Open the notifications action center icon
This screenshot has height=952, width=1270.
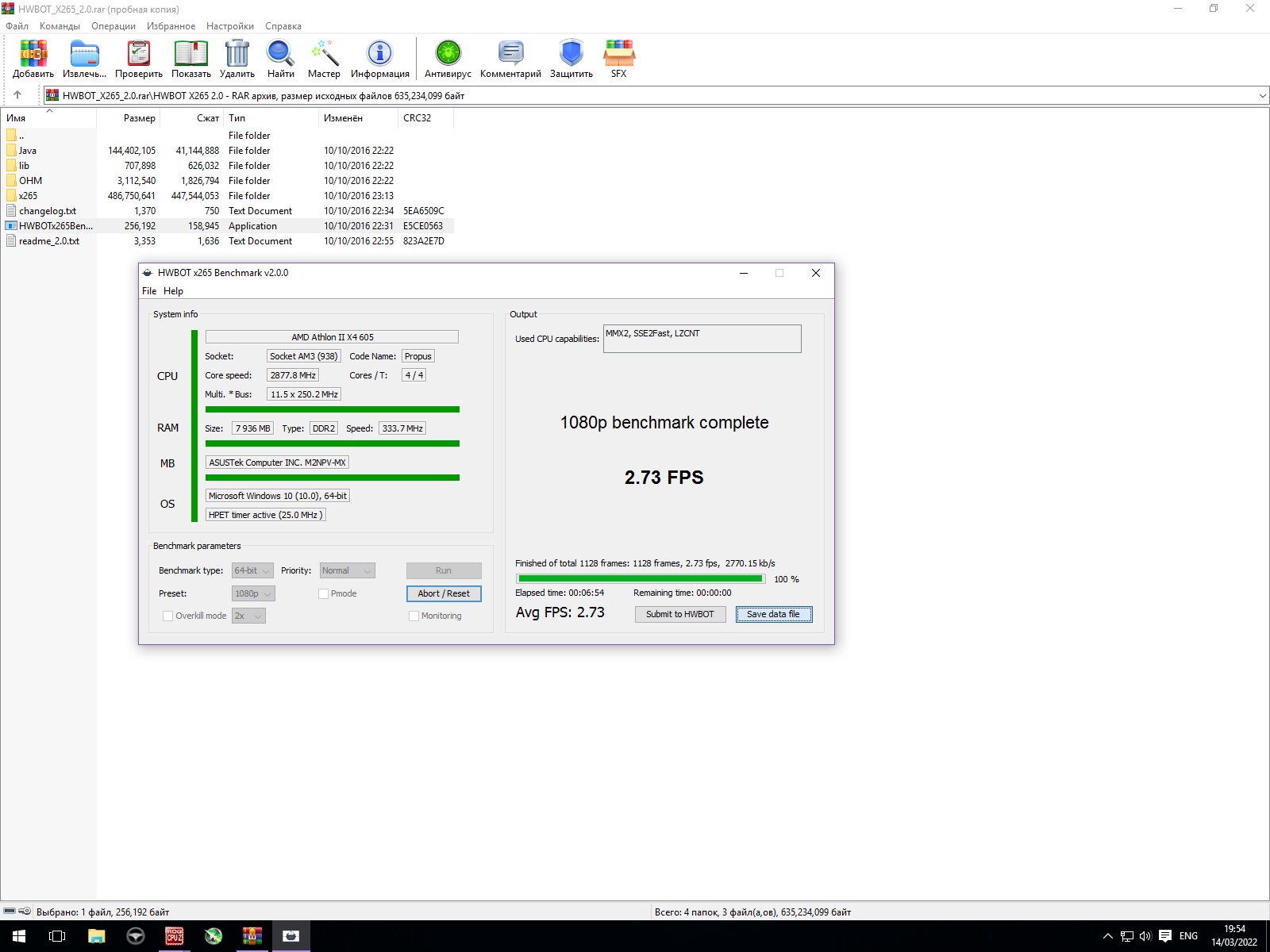pos(1165,936)
